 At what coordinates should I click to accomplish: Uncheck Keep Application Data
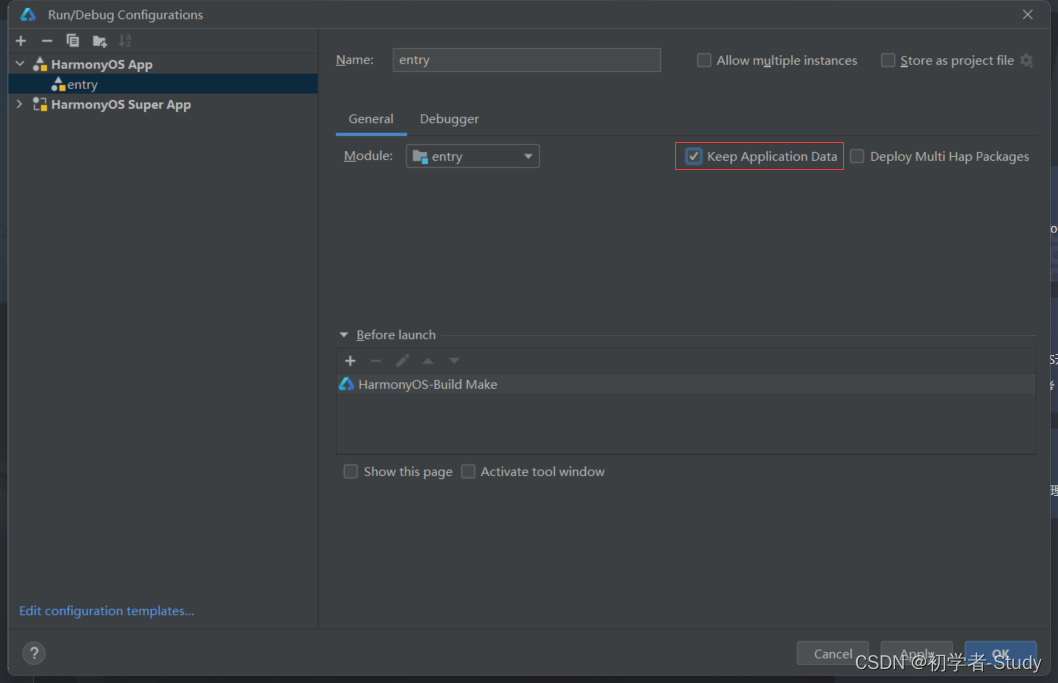coord(694,156)
